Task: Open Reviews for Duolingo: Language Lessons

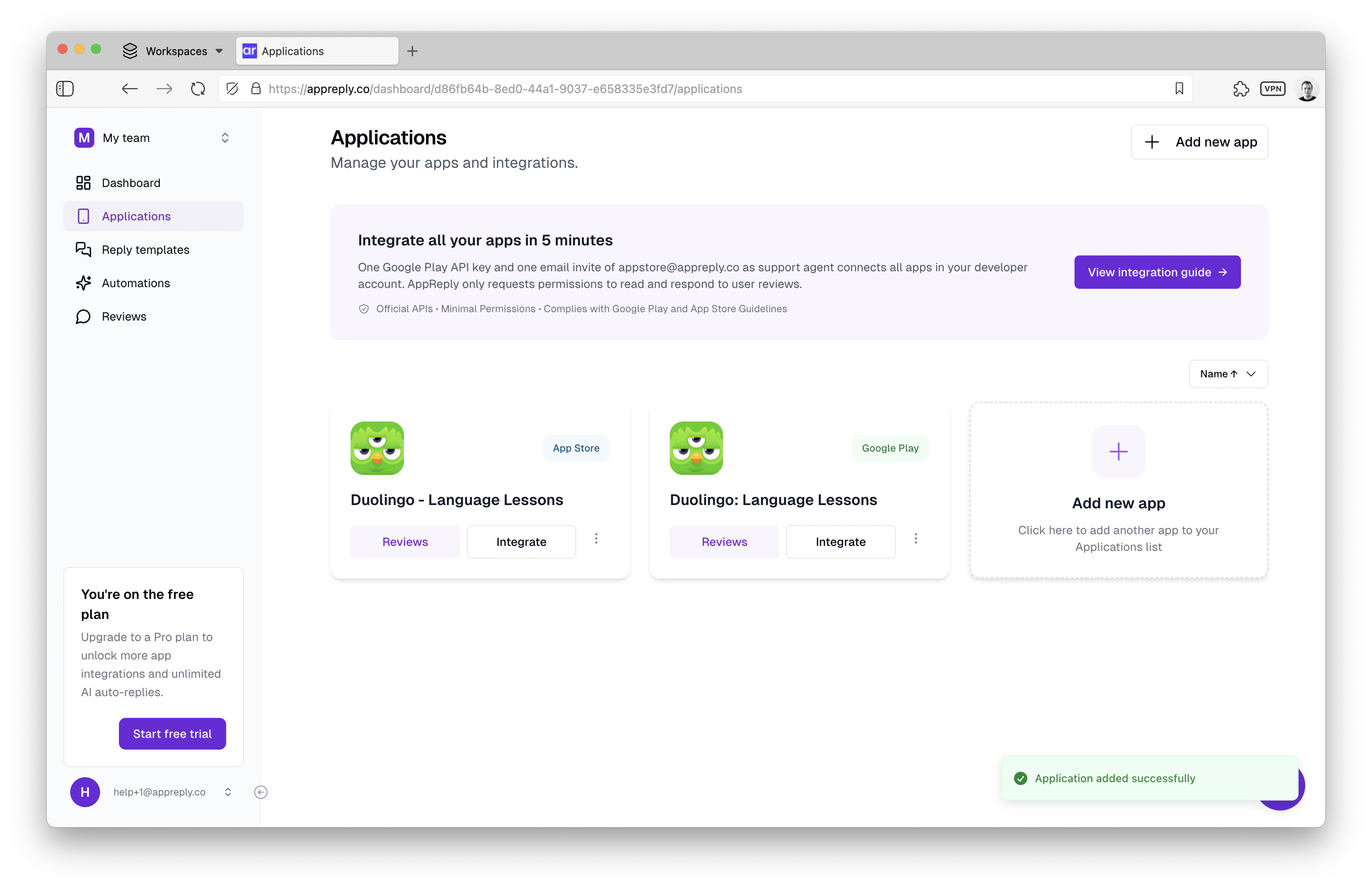Action: pos(724,542)
